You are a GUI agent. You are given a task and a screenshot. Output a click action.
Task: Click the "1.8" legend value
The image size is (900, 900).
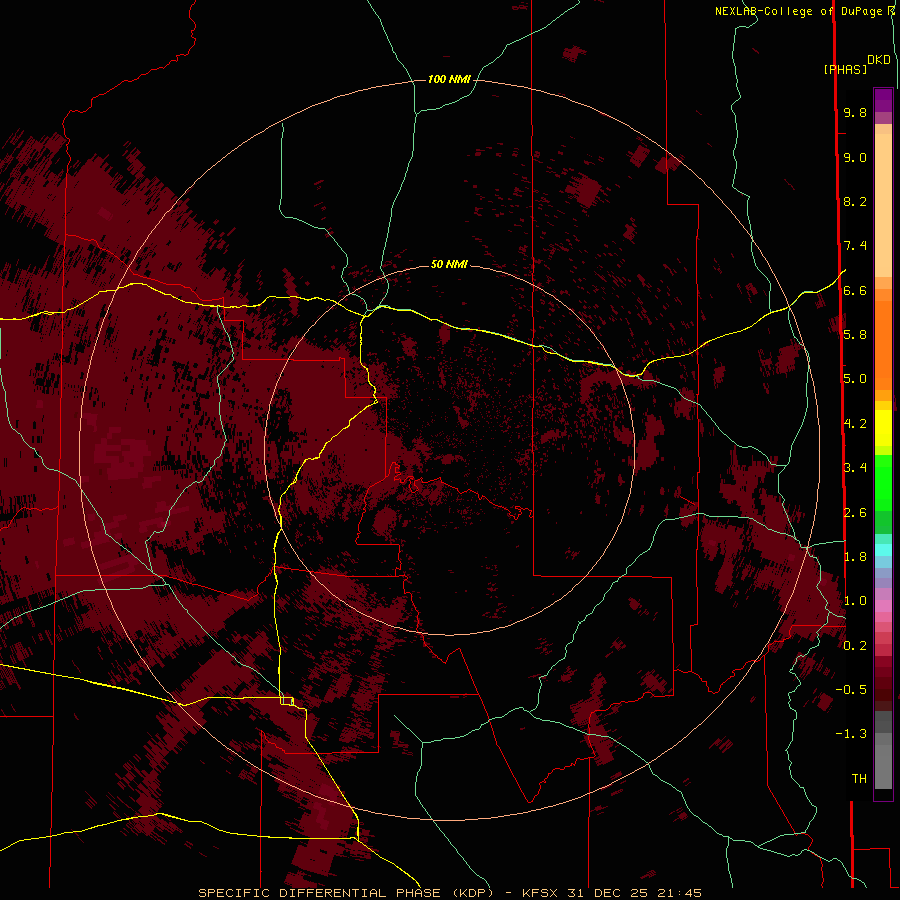(x=855, y=557)
